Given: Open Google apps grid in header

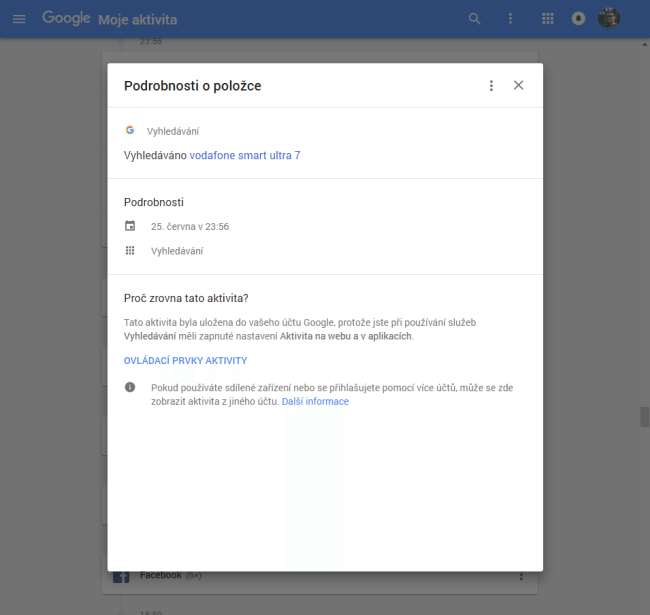Looking at the screenshot, I should (x=548, y=19).
